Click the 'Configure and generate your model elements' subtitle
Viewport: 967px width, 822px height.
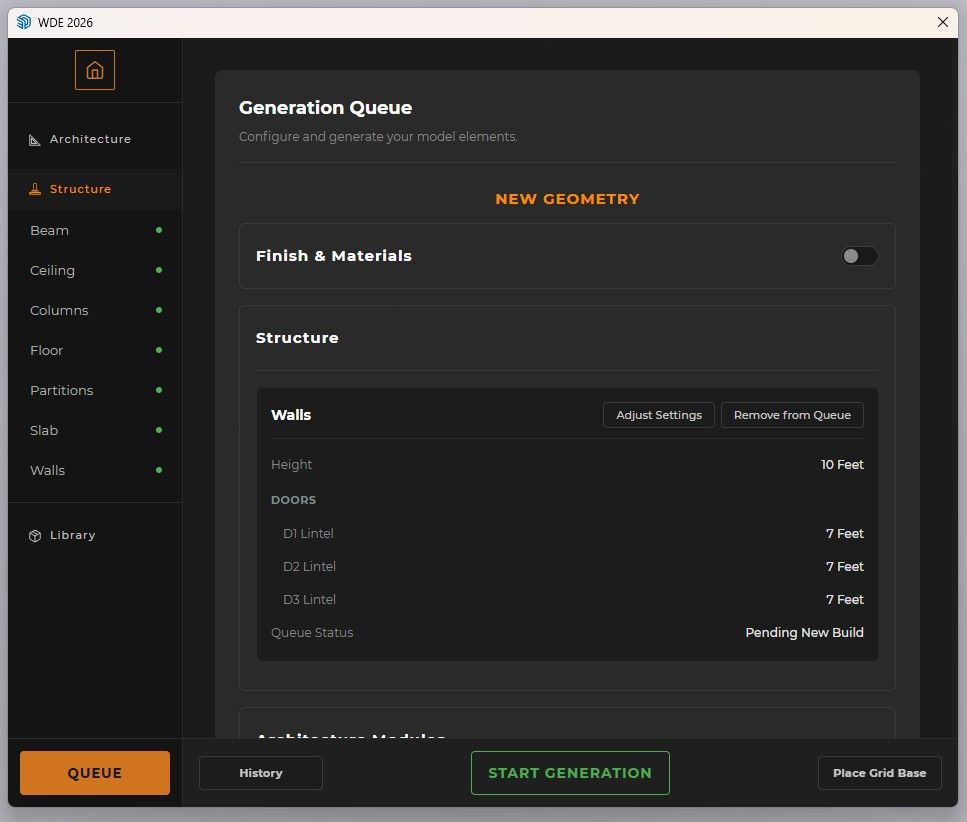pos(378,136)
